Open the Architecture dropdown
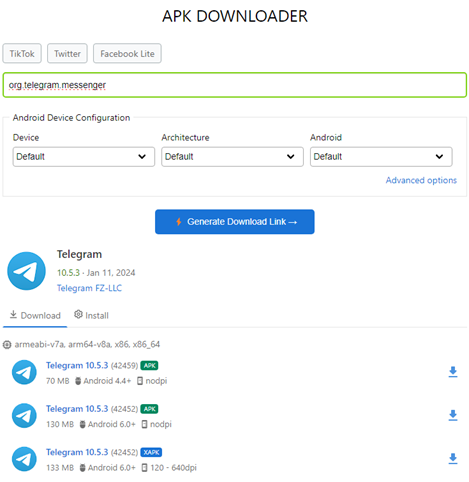This screenshot has width=469, height=482. point(232,157)
